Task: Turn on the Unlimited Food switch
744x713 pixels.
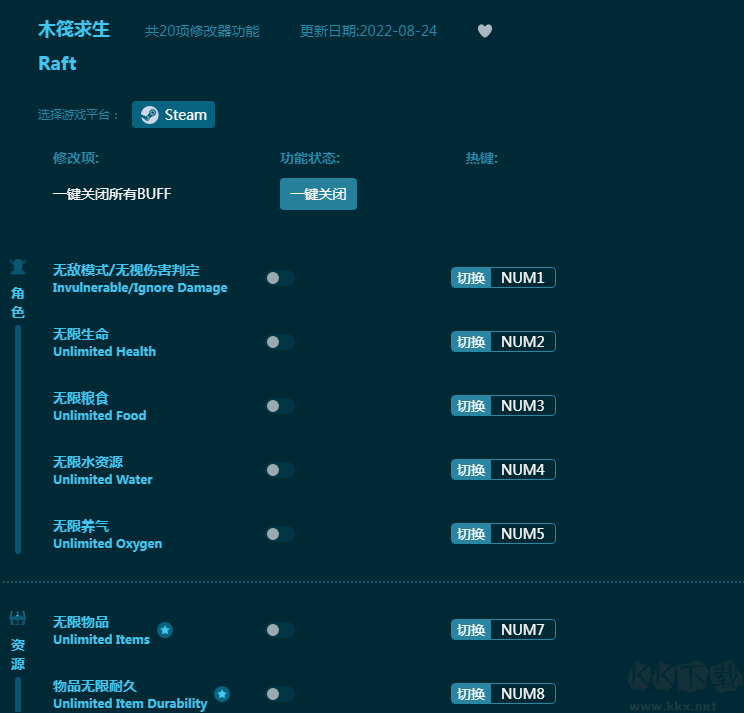Action: pyautogui.click(x=280, y=406)
